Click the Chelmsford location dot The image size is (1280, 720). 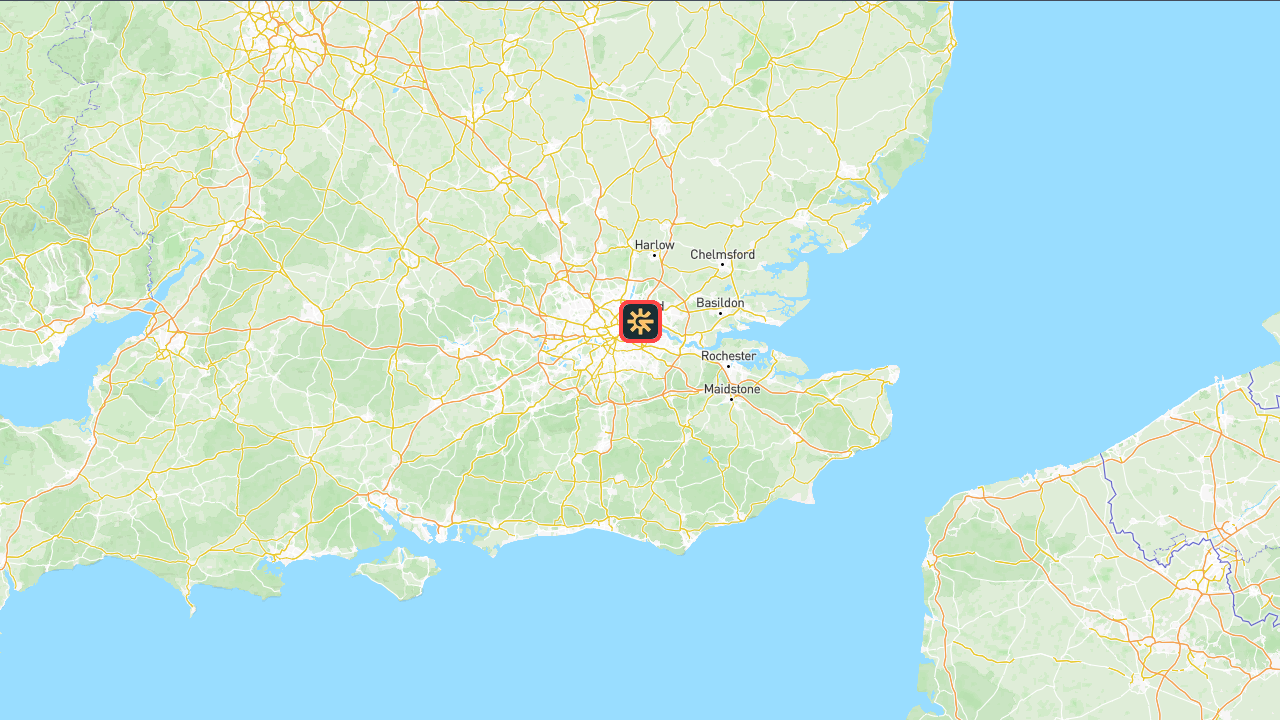point(722,265)
